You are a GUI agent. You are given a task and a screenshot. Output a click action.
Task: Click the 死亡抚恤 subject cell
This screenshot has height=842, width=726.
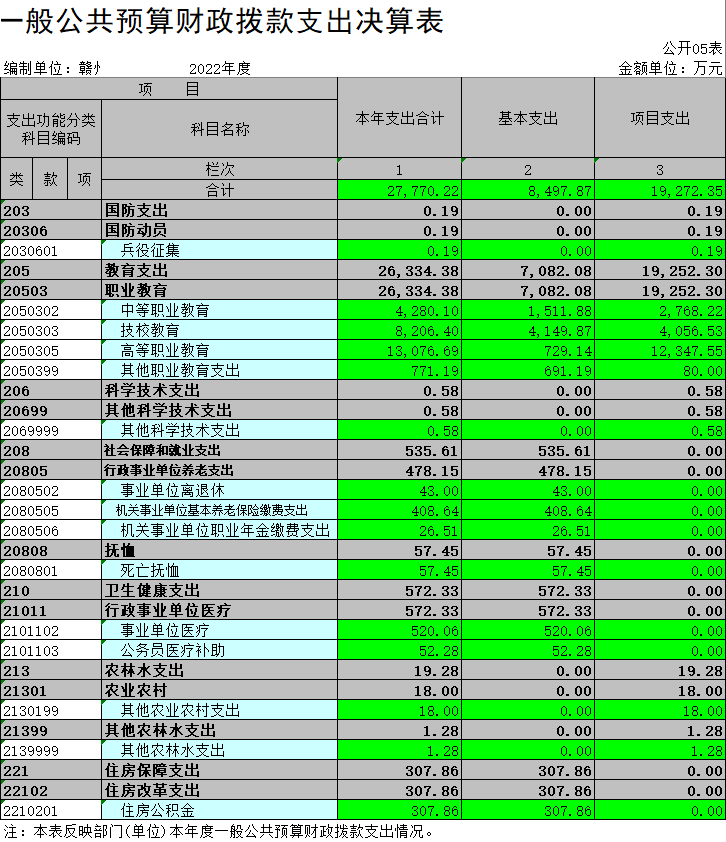pyautogui.click(x=219, y=570)
